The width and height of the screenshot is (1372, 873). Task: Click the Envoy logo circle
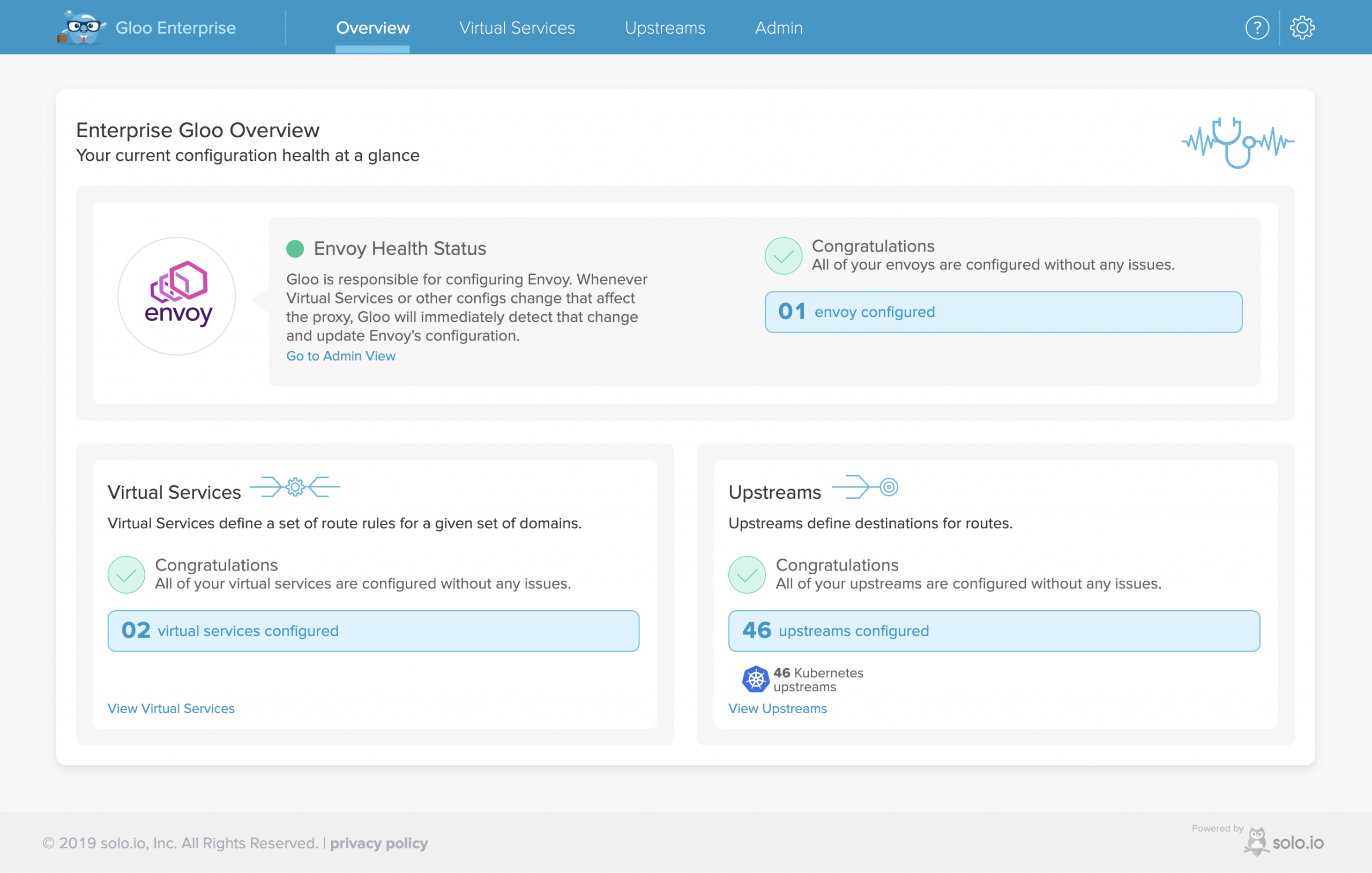[177, 296]
